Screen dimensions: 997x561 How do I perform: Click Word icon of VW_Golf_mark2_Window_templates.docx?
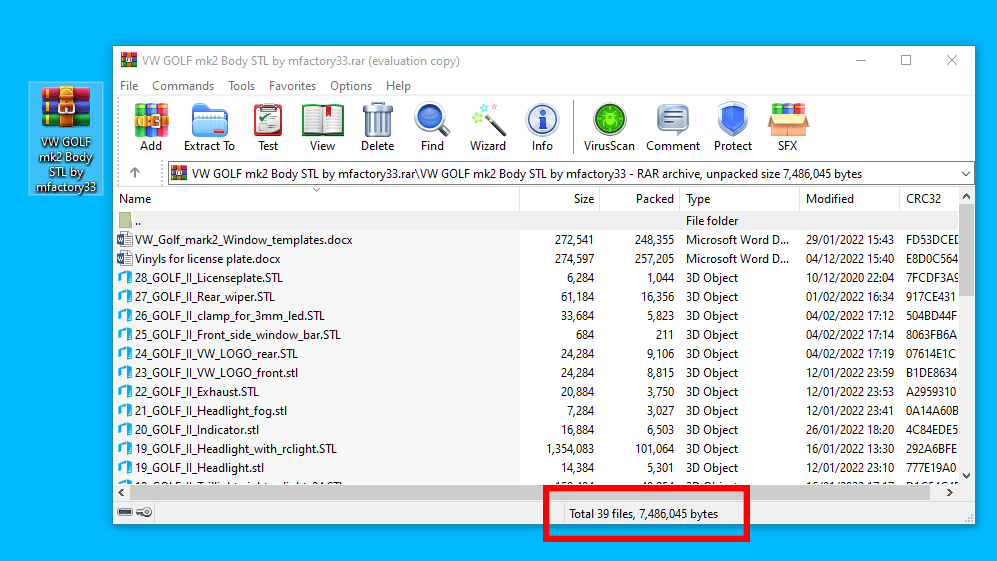(x=125, y=240)
